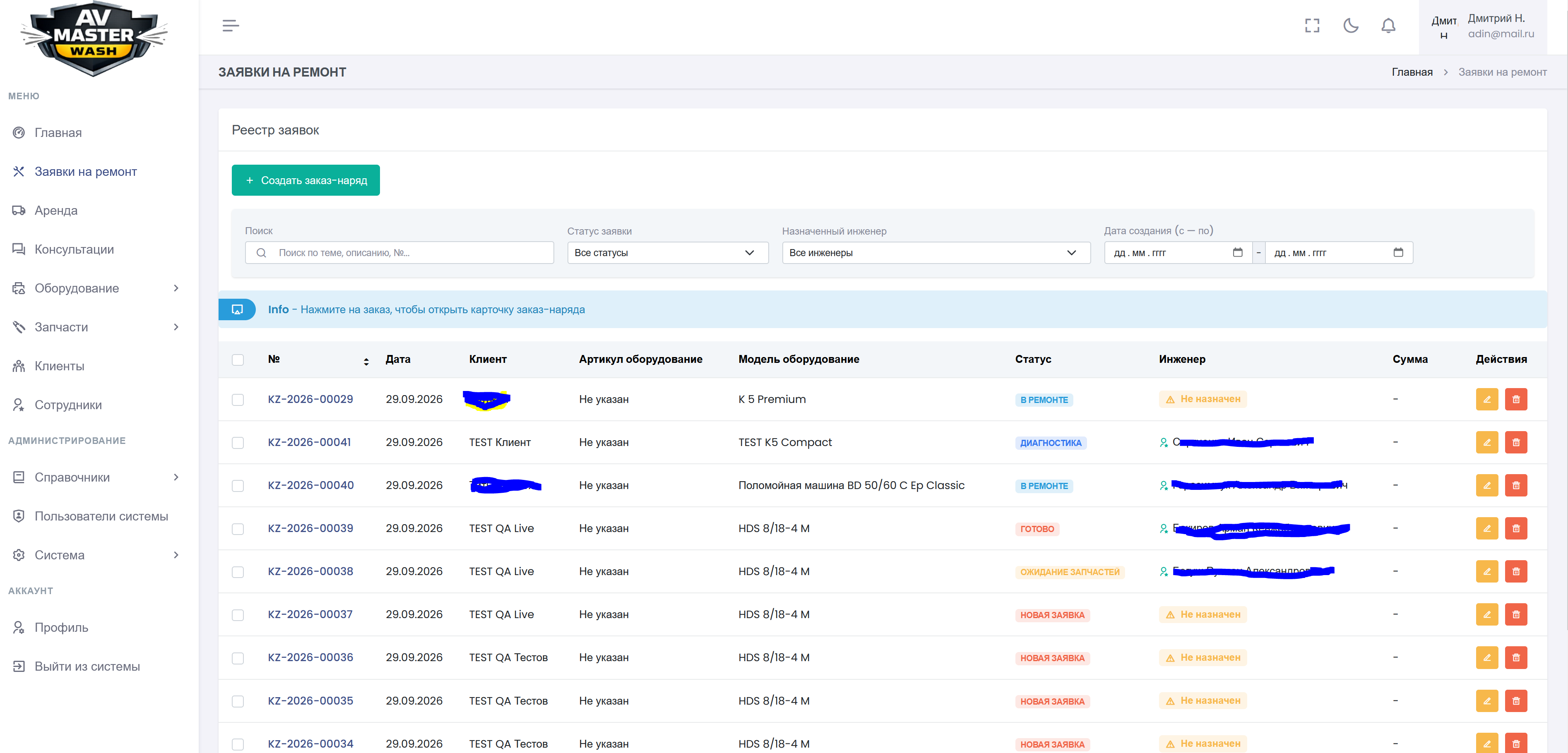Delete order KZ-2026-00040 trash icon
Screen dimensions: 1568x753
(x=1516, y=485)
